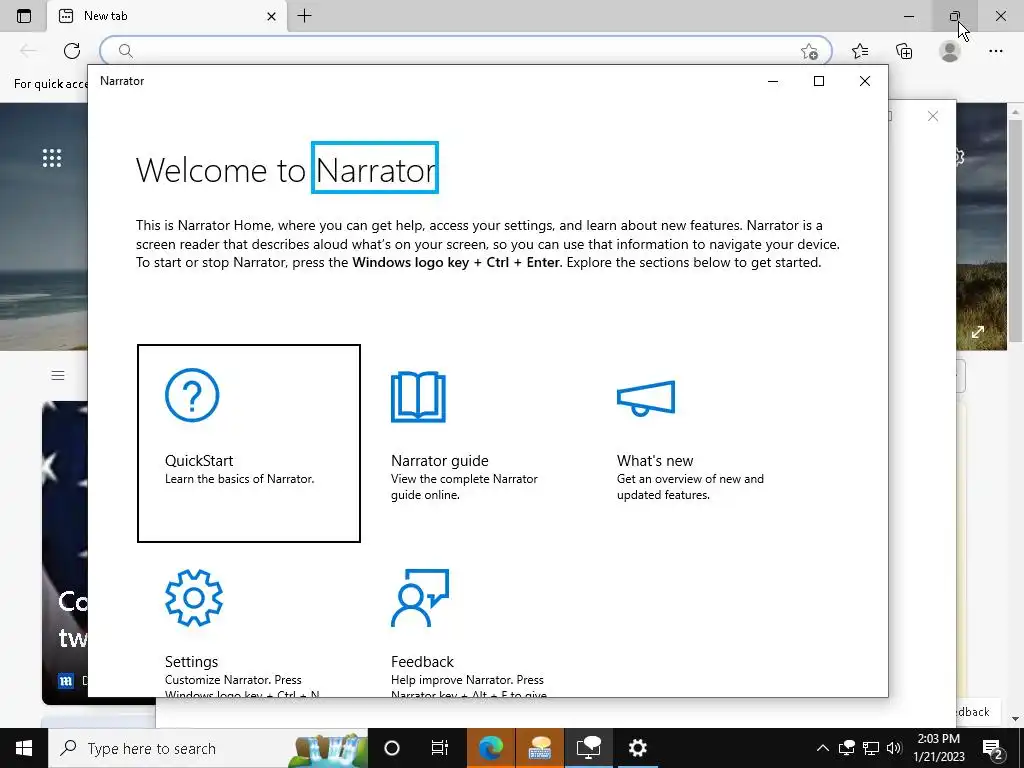Screen dimensions: 1024x768
Task: Open the Edge Favorites list icon
Action: (860, 51)
